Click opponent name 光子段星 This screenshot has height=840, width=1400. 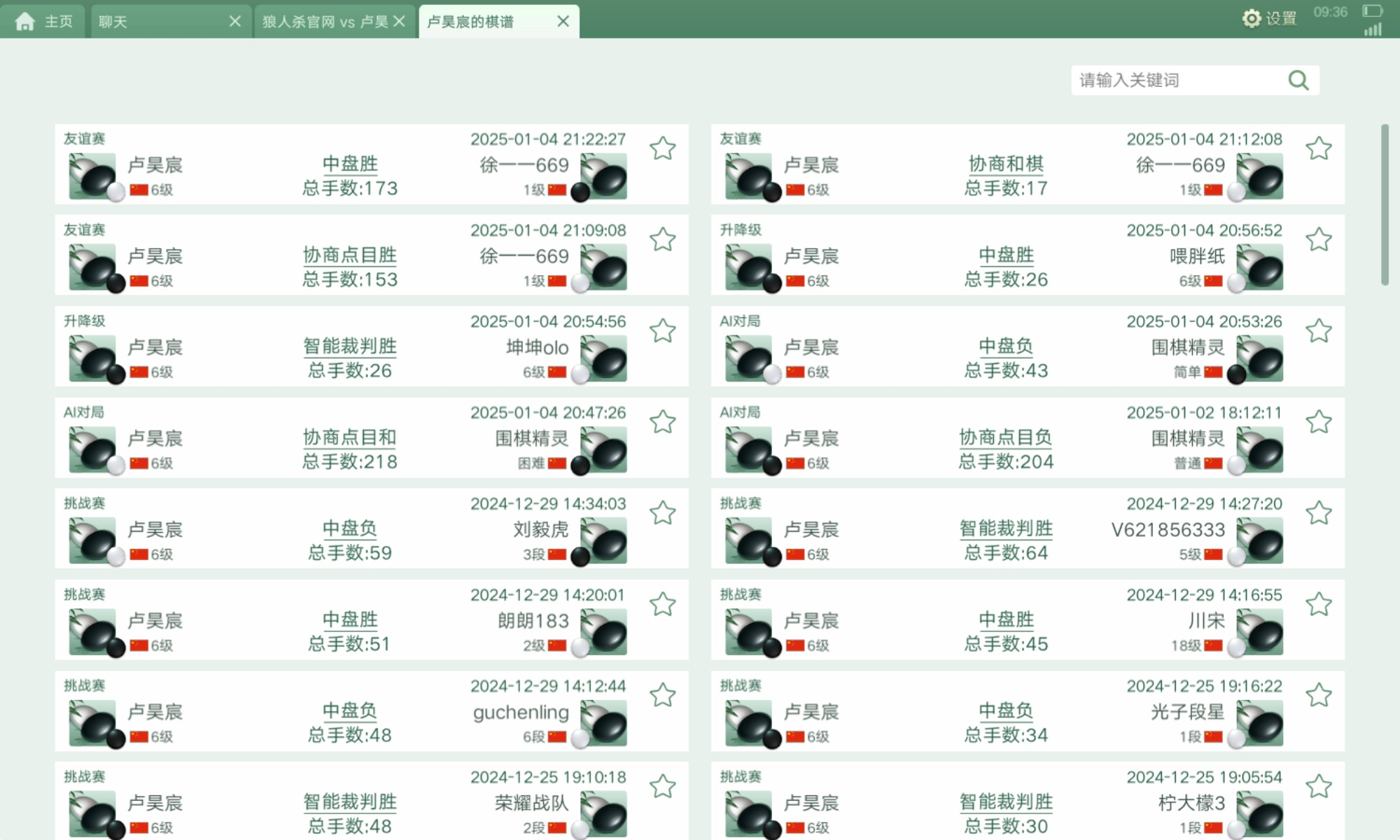(1188, 712)
